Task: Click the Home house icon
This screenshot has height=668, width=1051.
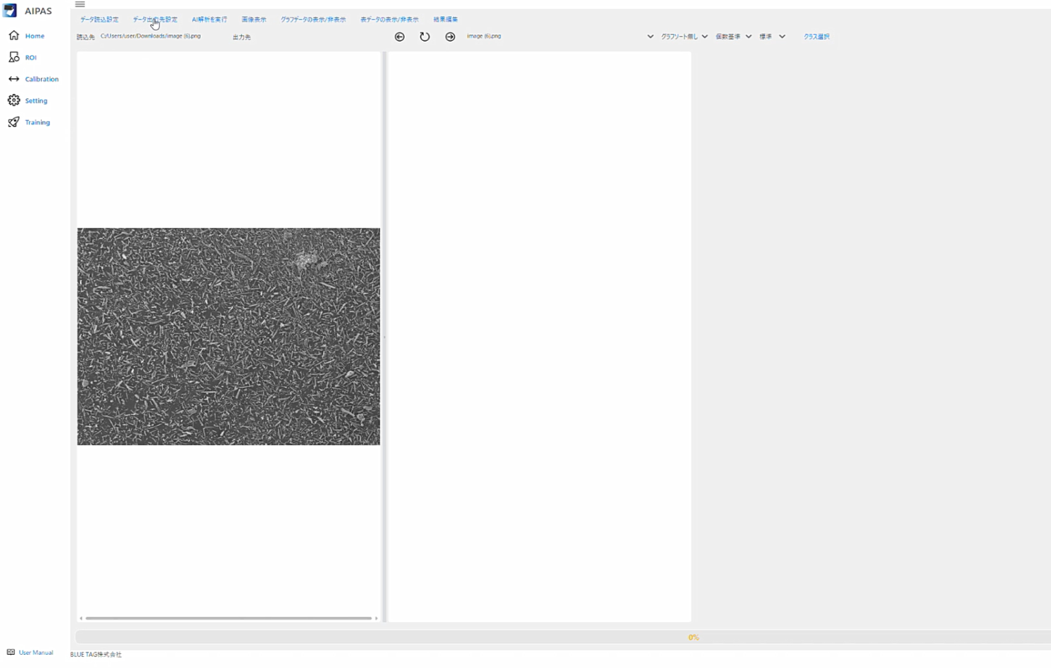Action: [x=13, y=35]
